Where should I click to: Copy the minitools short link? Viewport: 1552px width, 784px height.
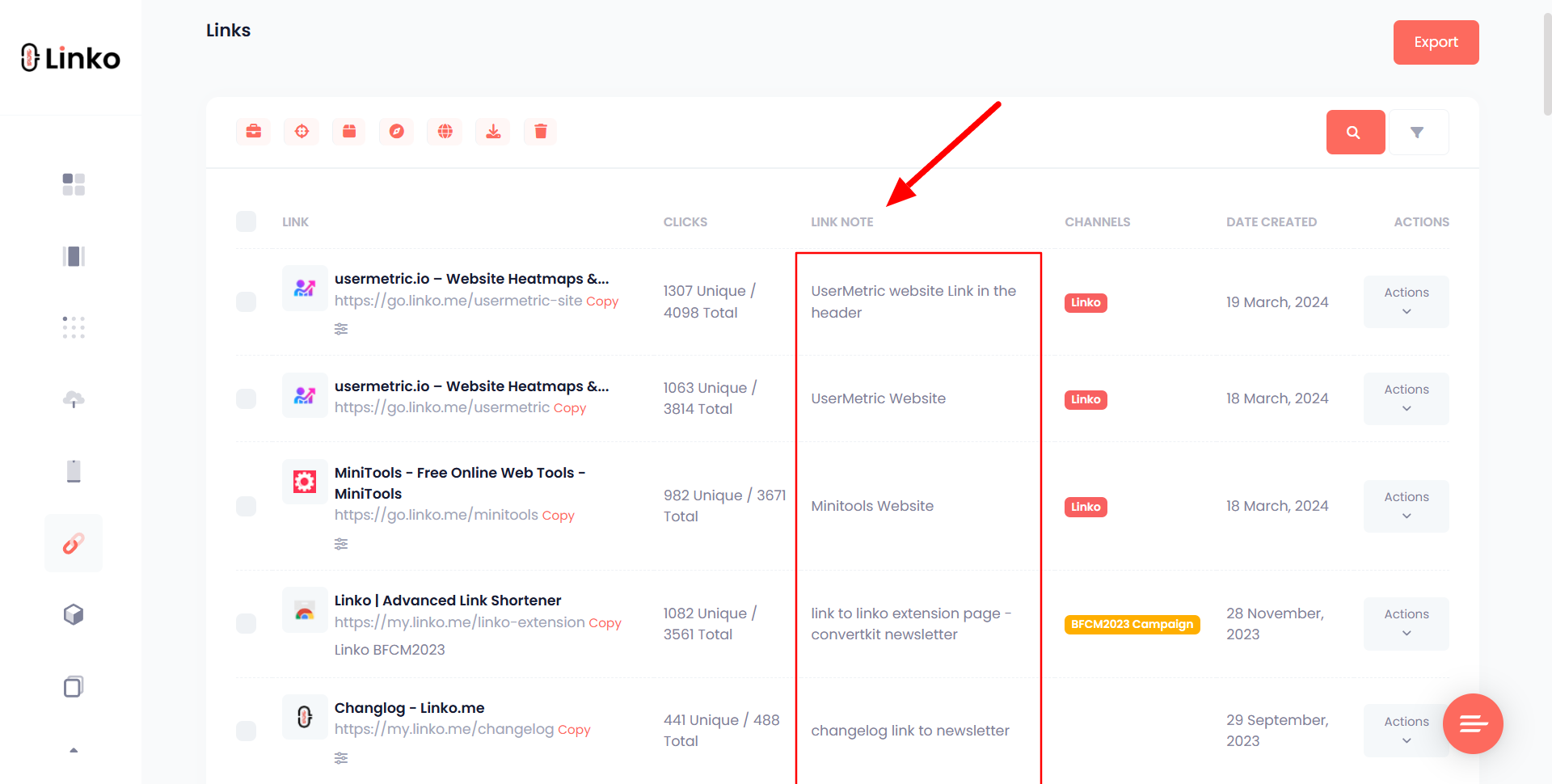click(x=558, y=516)
